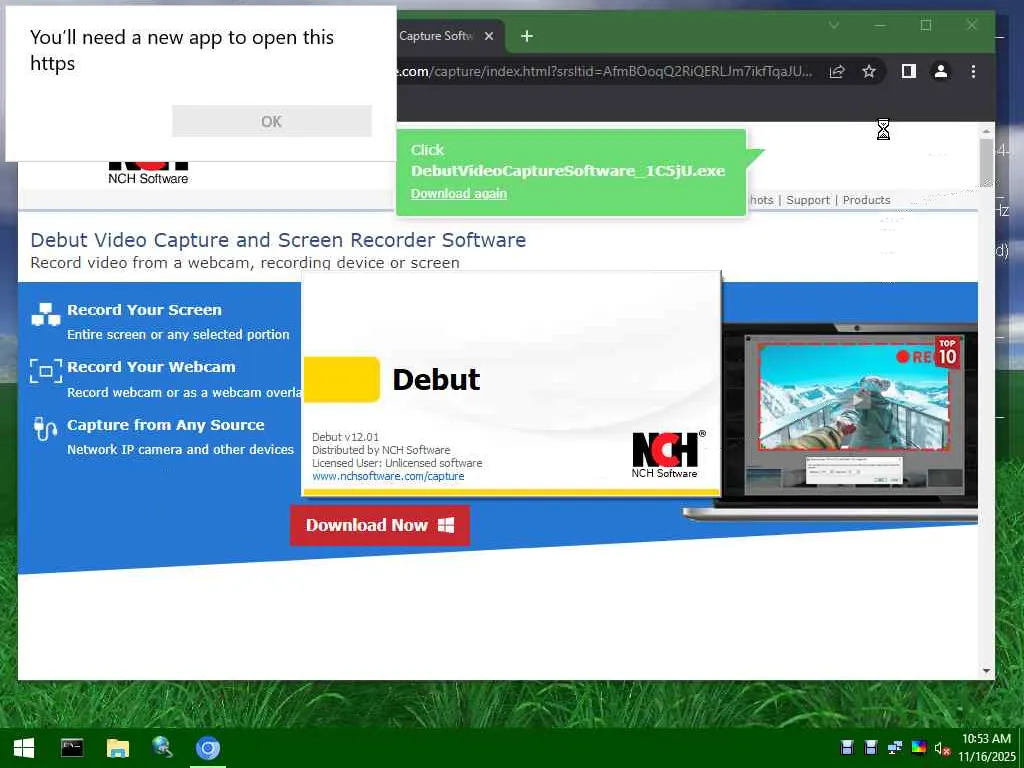Image resolution: width=1024 pixels, height=768 pixels.
Task: Click 'Download again' link in green popup
Action: (x=458, y=193)
